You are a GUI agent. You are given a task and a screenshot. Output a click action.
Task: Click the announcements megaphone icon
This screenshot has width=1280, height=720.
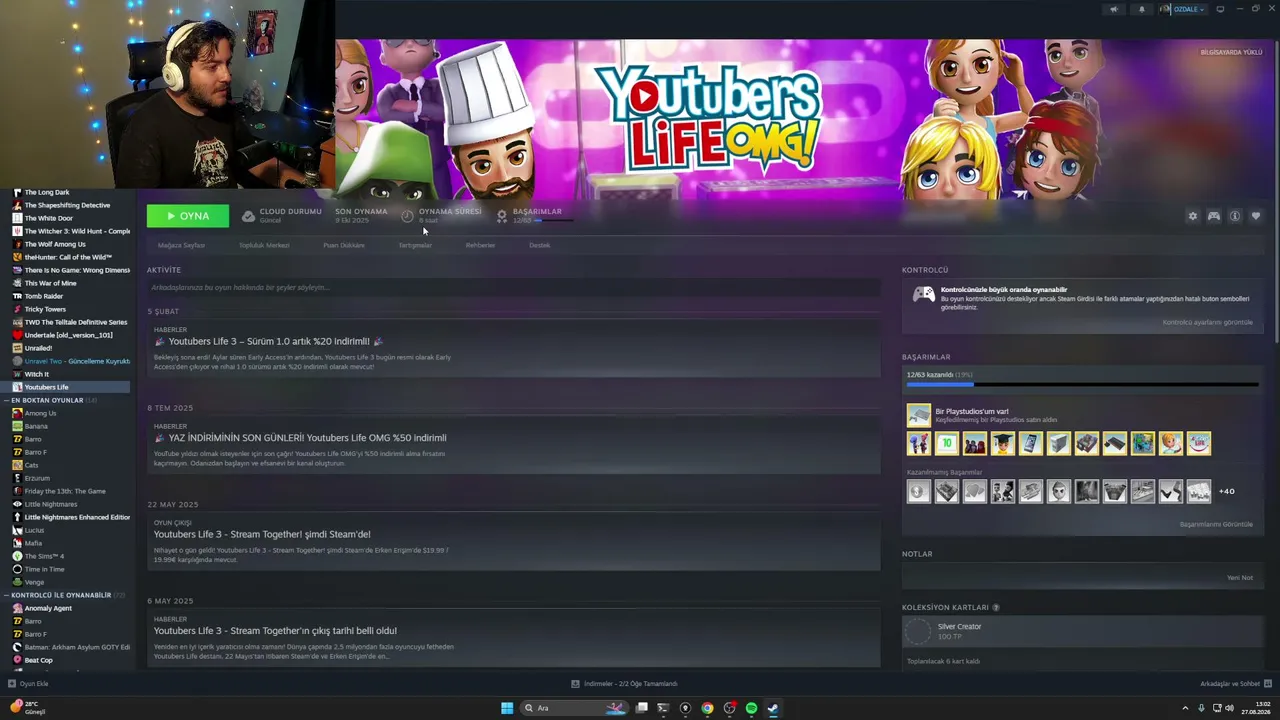[1113, 9]
